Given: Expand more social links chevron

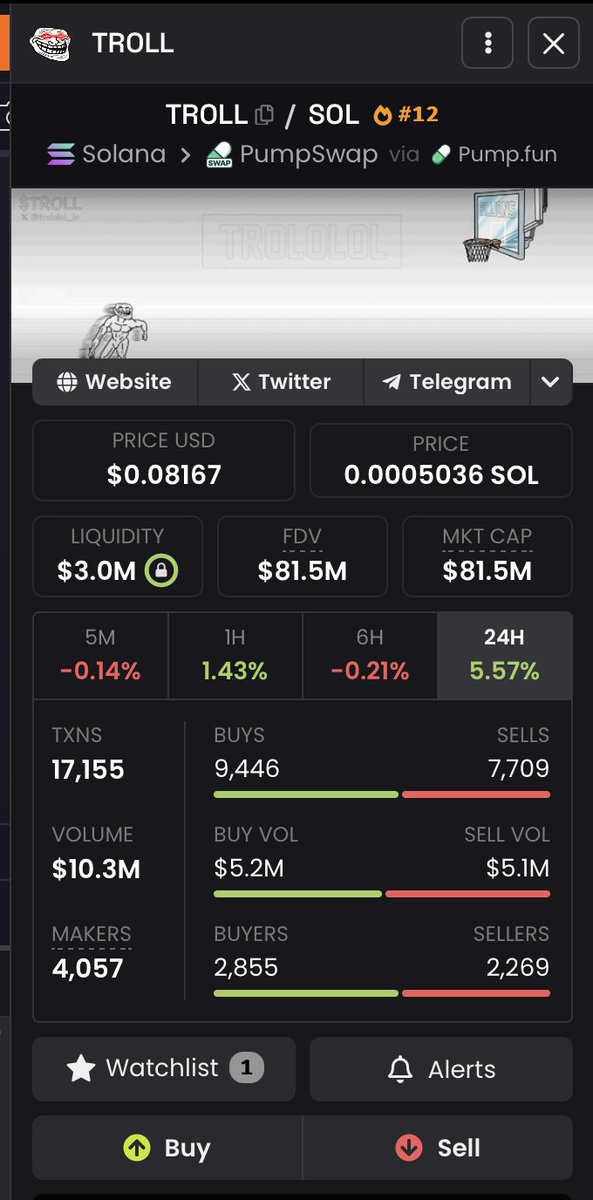Looking at the screenshot, I should point(549,382).
